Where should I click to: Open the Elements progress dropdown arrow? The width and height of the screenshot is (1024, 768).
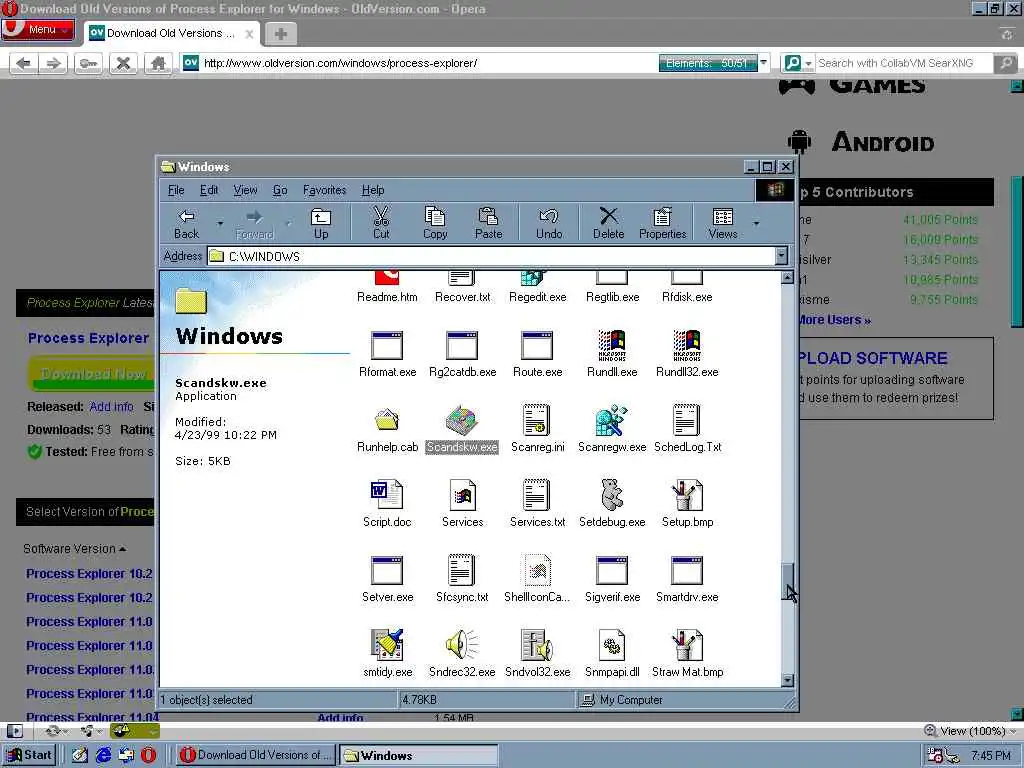(763, 63)
